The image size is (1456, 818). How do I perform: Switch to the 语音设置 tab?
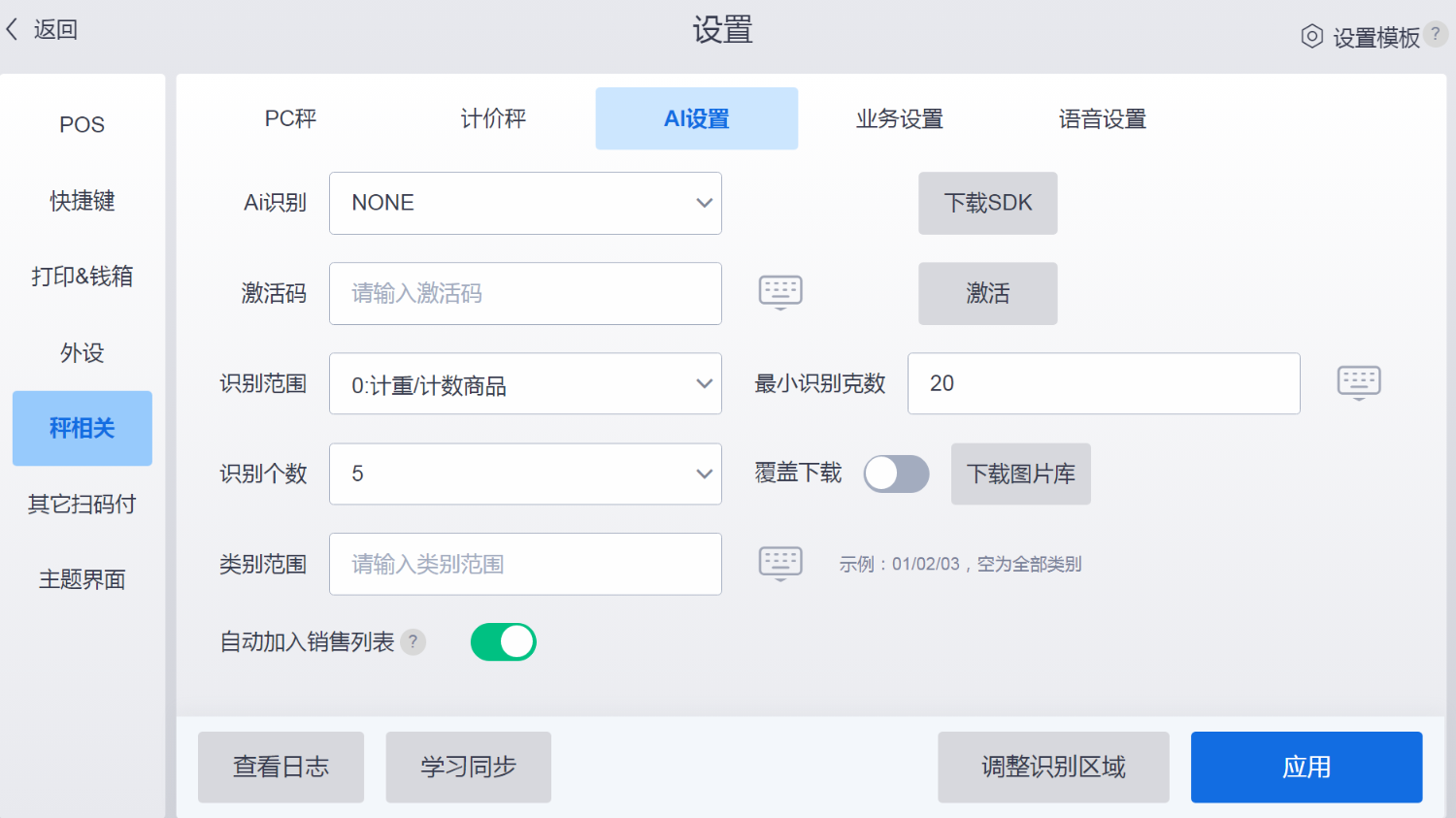[1102, 119]
